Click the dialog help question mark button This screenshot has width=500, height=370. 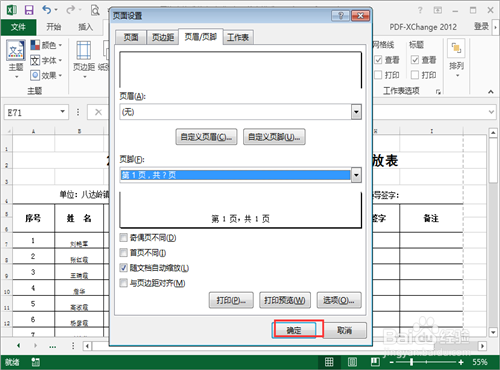click(340, 16)
